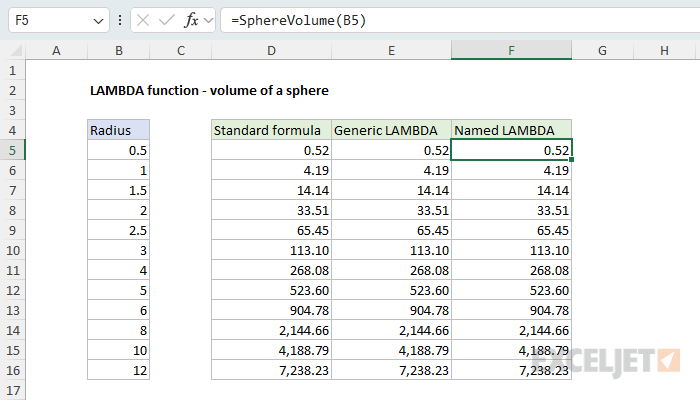Select column B header
Image resolution: width=700 pixels, height=400 pixels.
tap(119, 50)
